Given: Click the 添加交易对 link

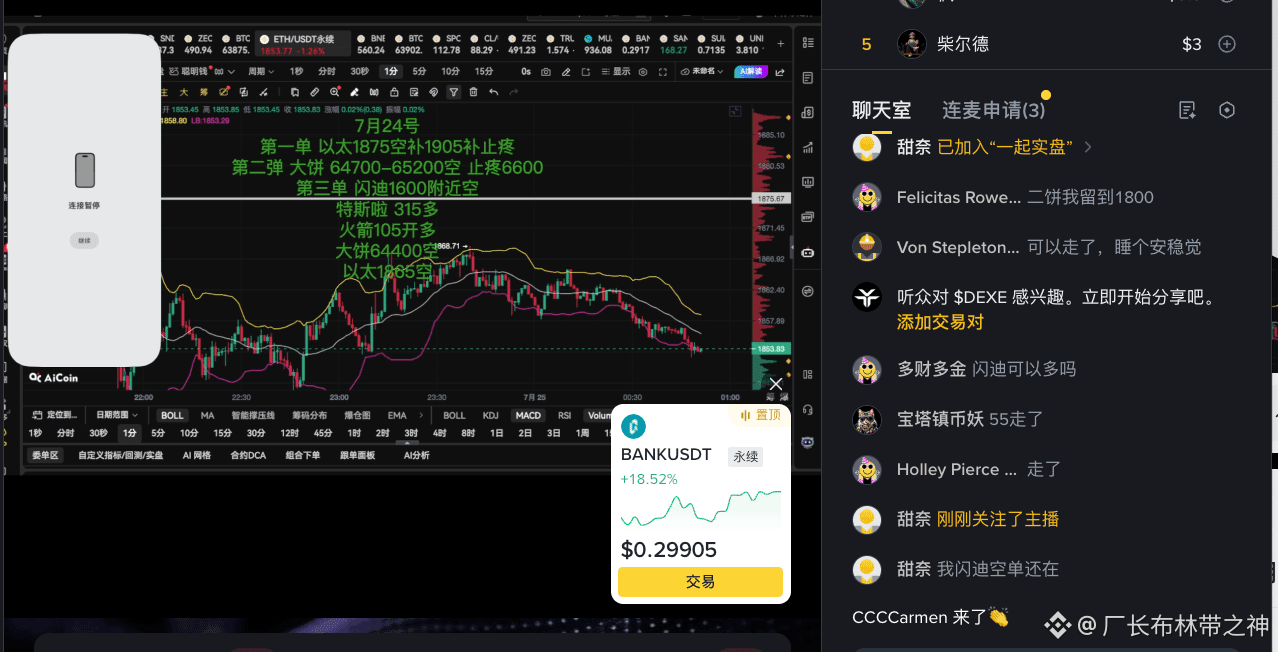Looking at the screenshot, I should pyautogui.click(x=940, y=322).
